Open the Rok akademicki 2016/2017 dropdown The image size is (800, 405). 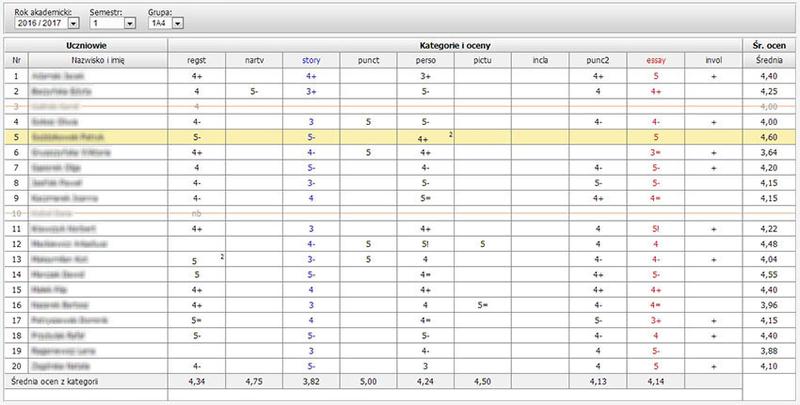(46, 21)
